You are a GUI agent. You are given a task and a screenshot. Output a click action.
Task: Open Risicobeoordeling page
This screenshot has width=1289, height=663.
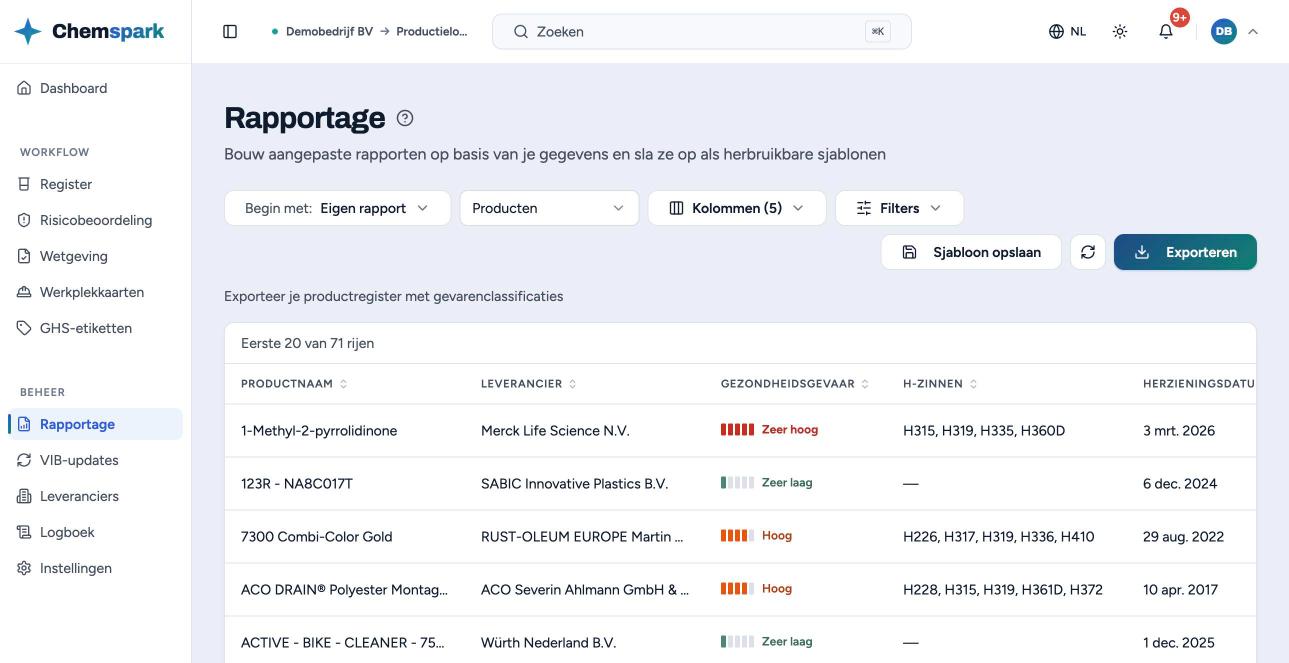(95, 220)
